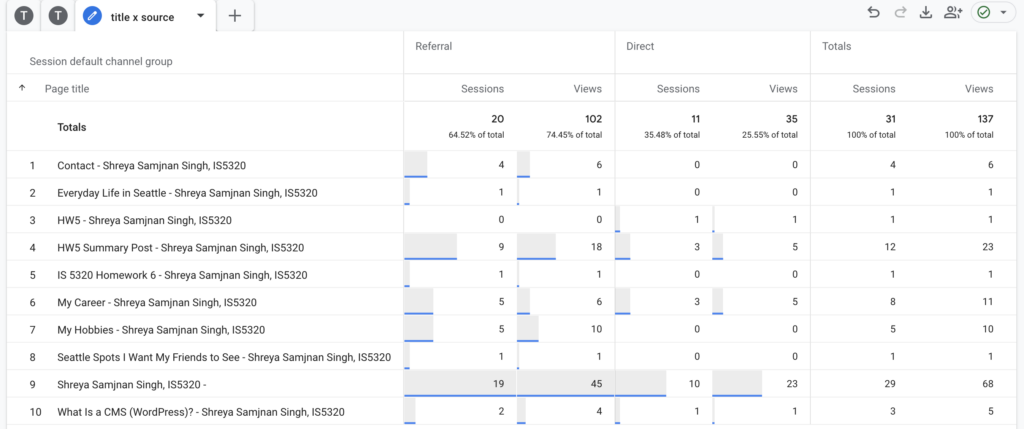This screenshot has height=429, width=1024.
Task: Click Views header under Totals column
Action: (979, 88)
